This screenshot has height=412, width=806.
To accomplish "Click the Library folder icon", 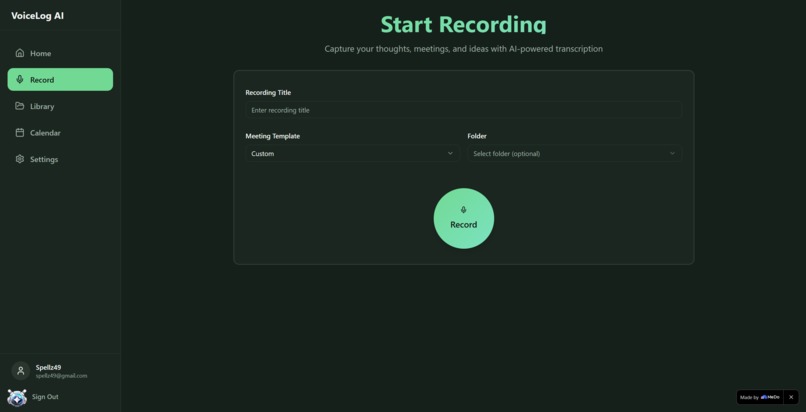I will tap(20, 106).
